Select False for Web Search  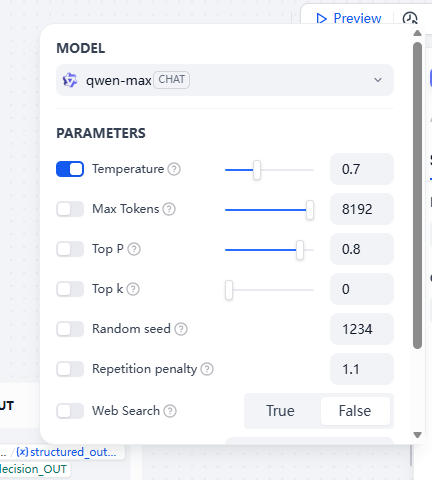355,411
